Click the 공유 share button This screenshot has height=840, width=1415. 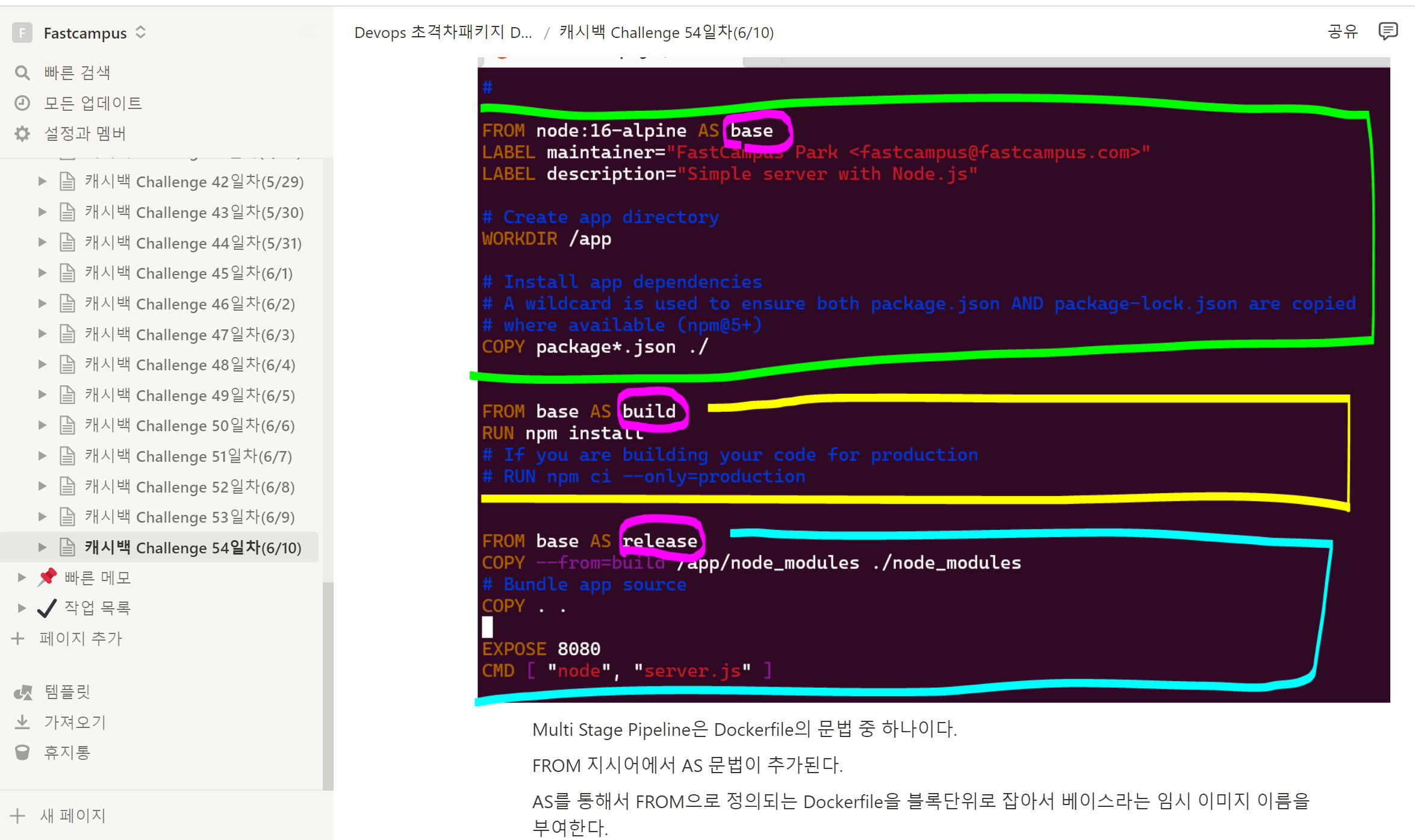pos(1343,32)
